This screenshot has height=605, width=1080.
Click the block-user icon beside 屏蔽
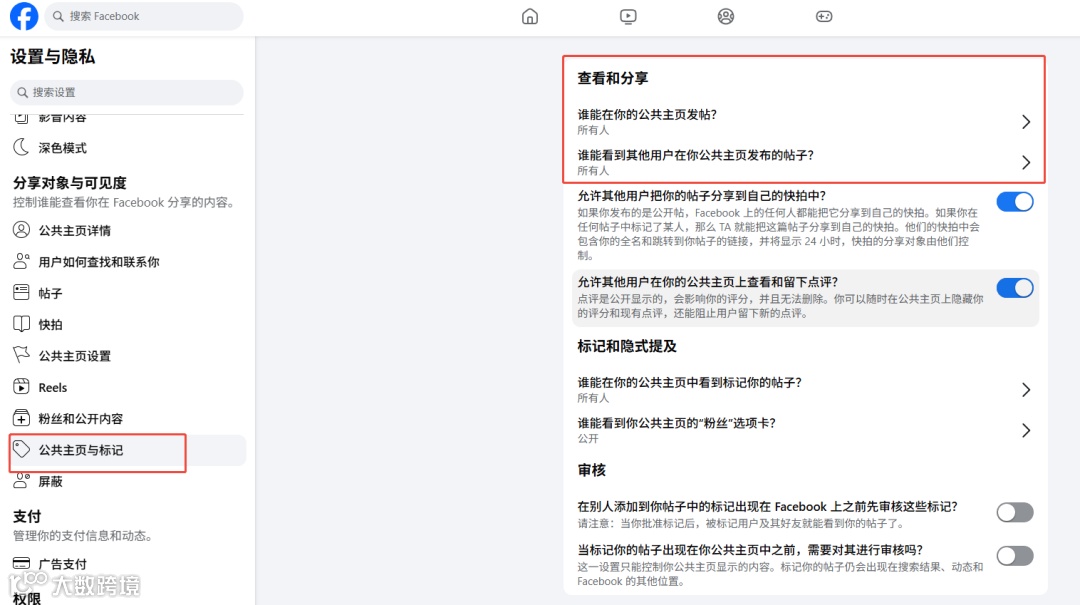coord(21,480)
